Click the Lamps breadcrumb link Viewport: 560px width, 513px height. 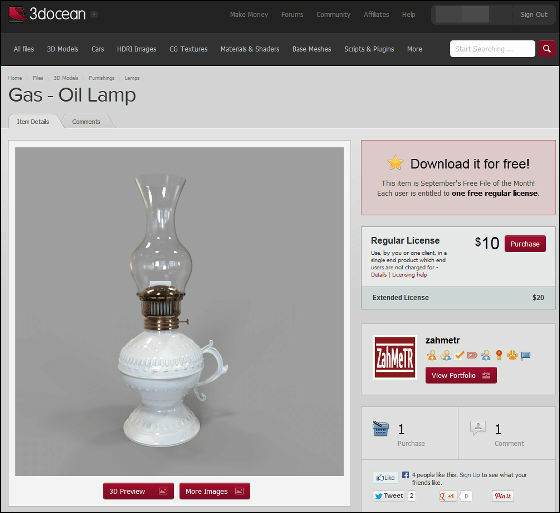coord(132,78)
